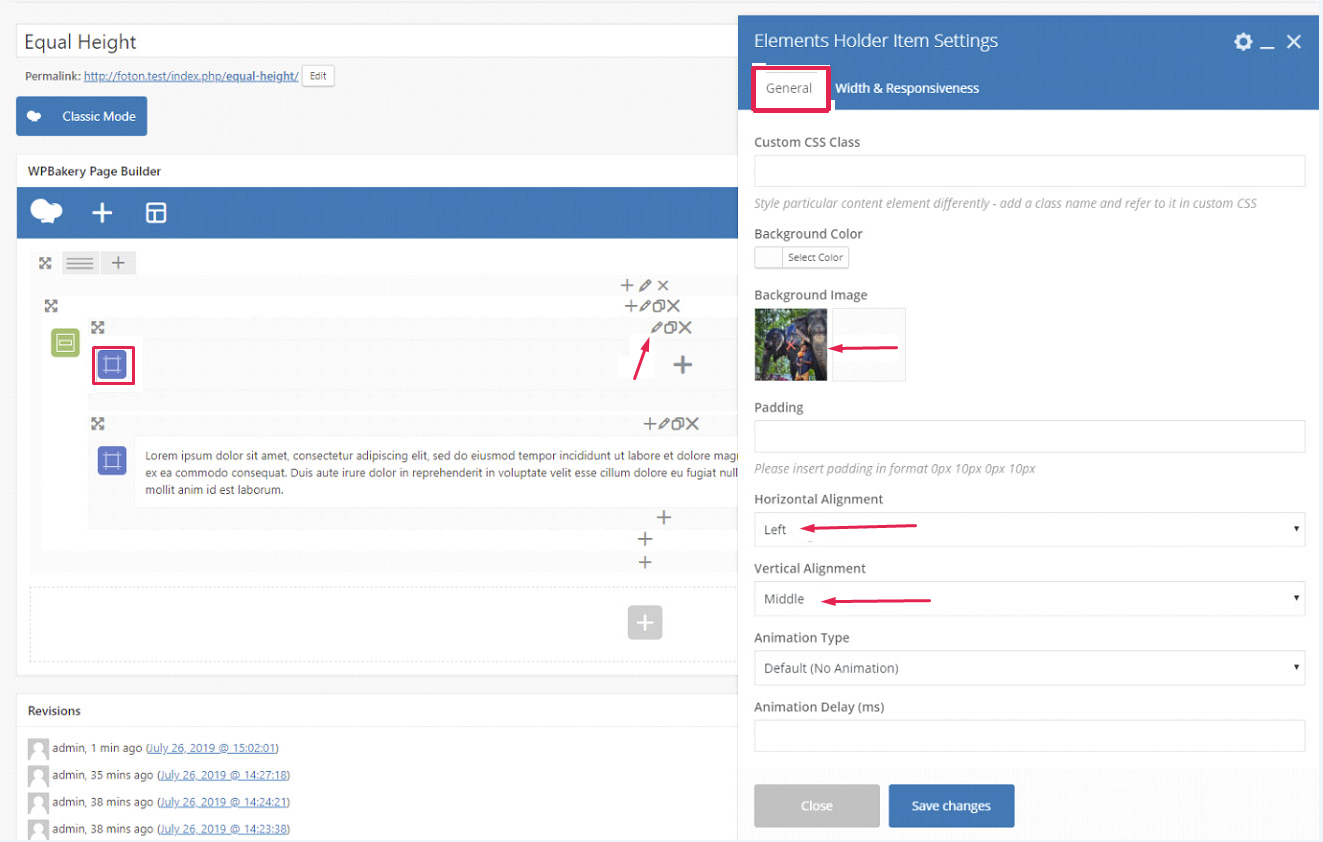
Task: Click the elephant background image thumbnail
Action: point(791,345)
